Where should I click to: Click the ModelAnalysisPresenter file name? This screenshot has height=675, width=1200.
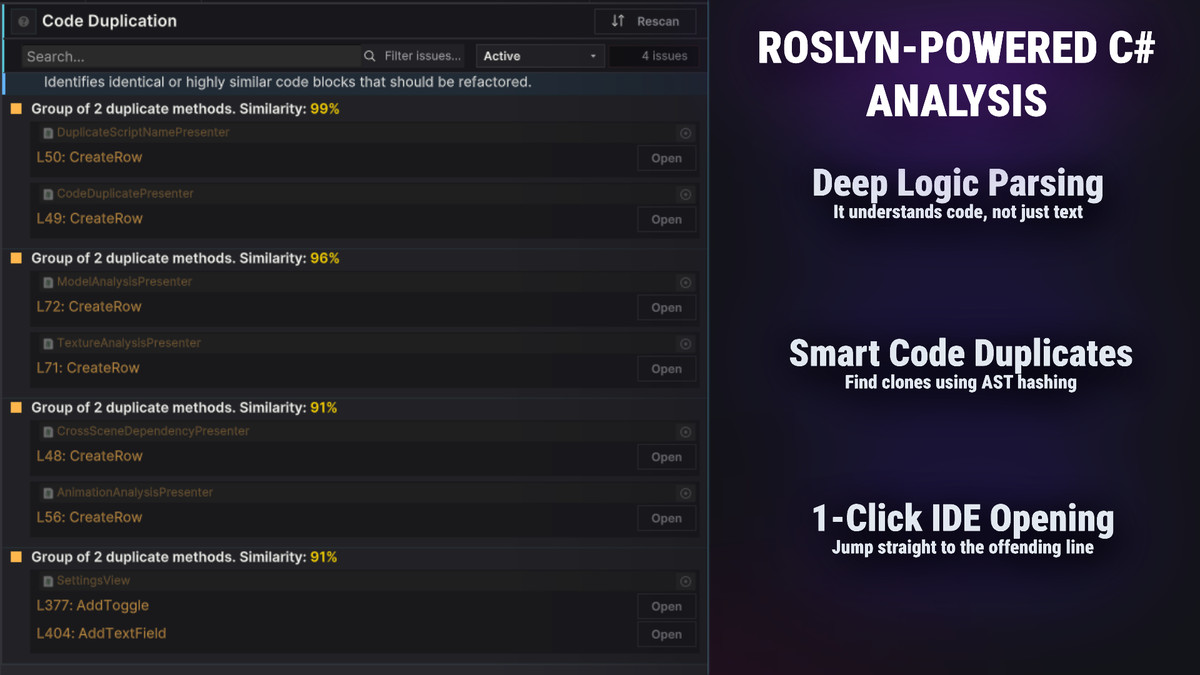[124, 282]
